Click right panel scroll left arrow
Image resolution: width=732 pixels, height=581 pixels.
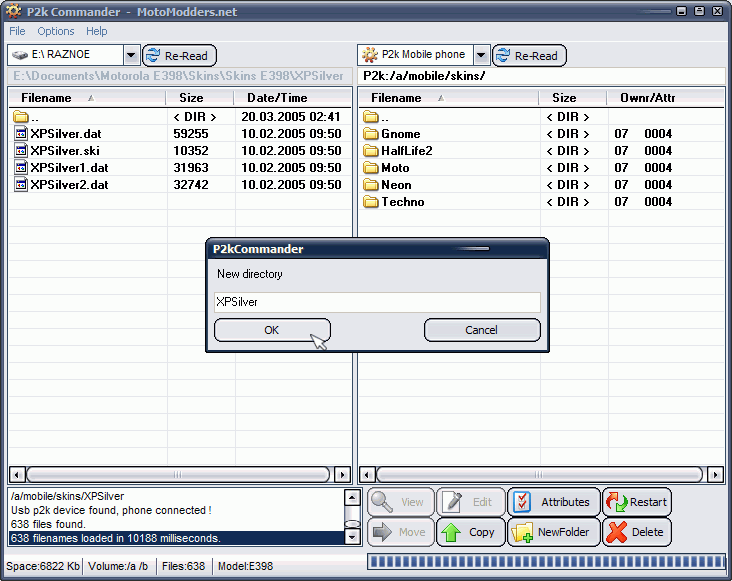pos(367,475)
